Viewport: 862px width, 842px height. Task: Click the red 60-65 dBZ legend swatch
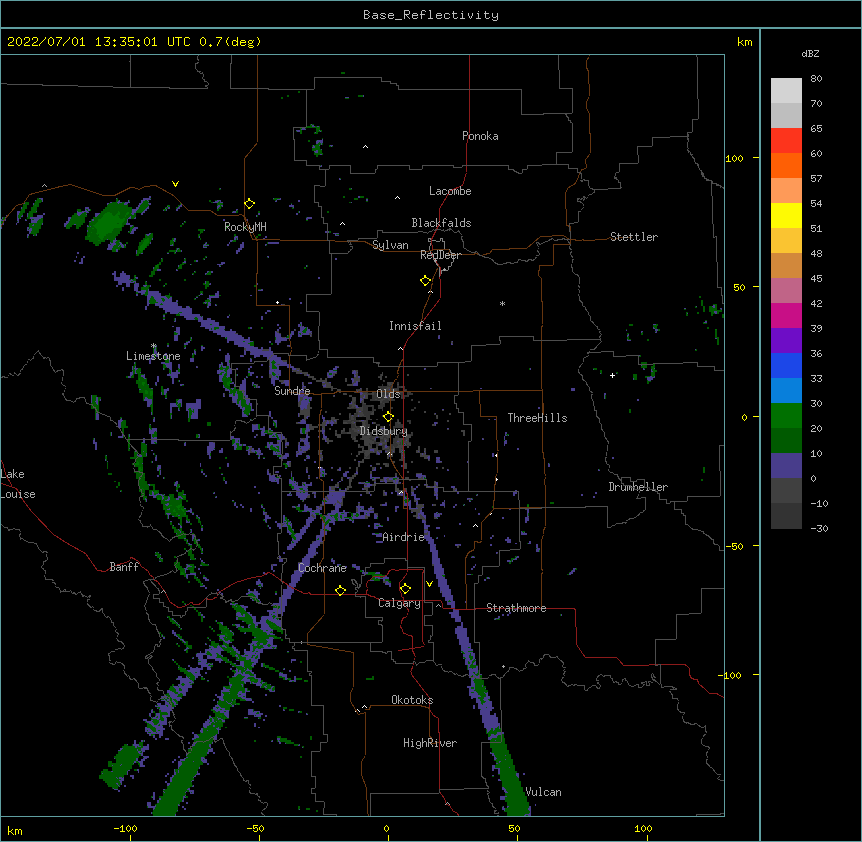786,141
